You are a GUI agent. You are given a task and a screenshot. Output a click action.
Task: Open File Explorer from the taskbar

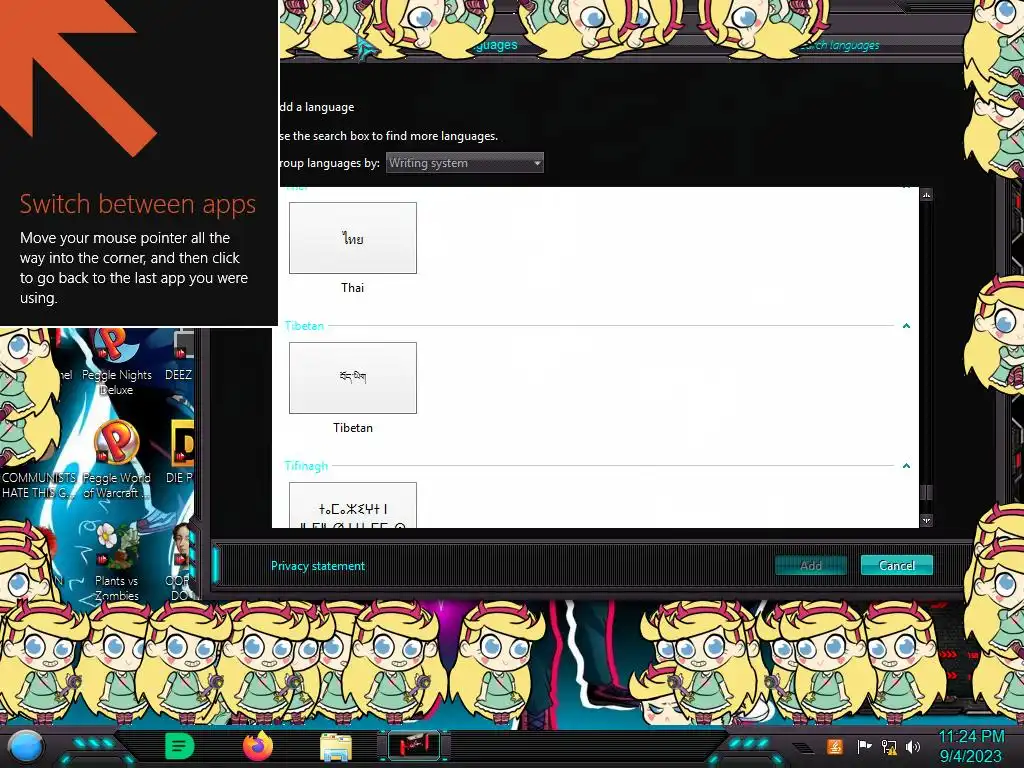336,747
